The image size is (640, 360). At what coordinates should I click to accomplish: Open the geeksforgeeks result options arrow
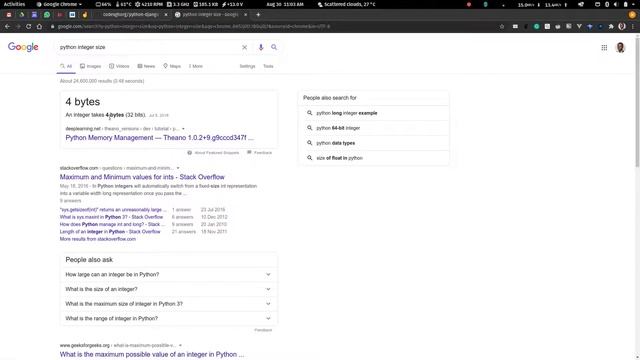coord(180,346)
